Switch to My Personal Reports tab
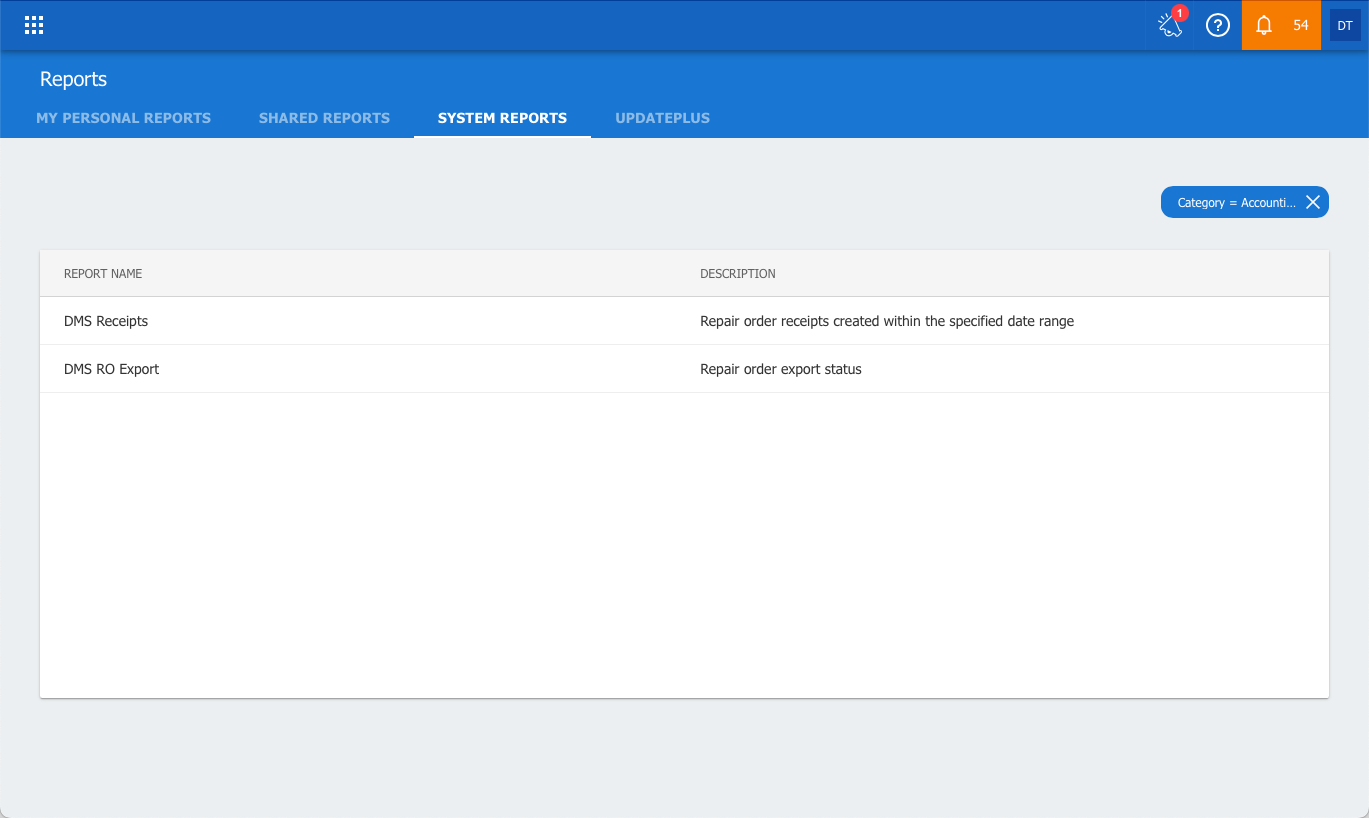 click(123, 118)
